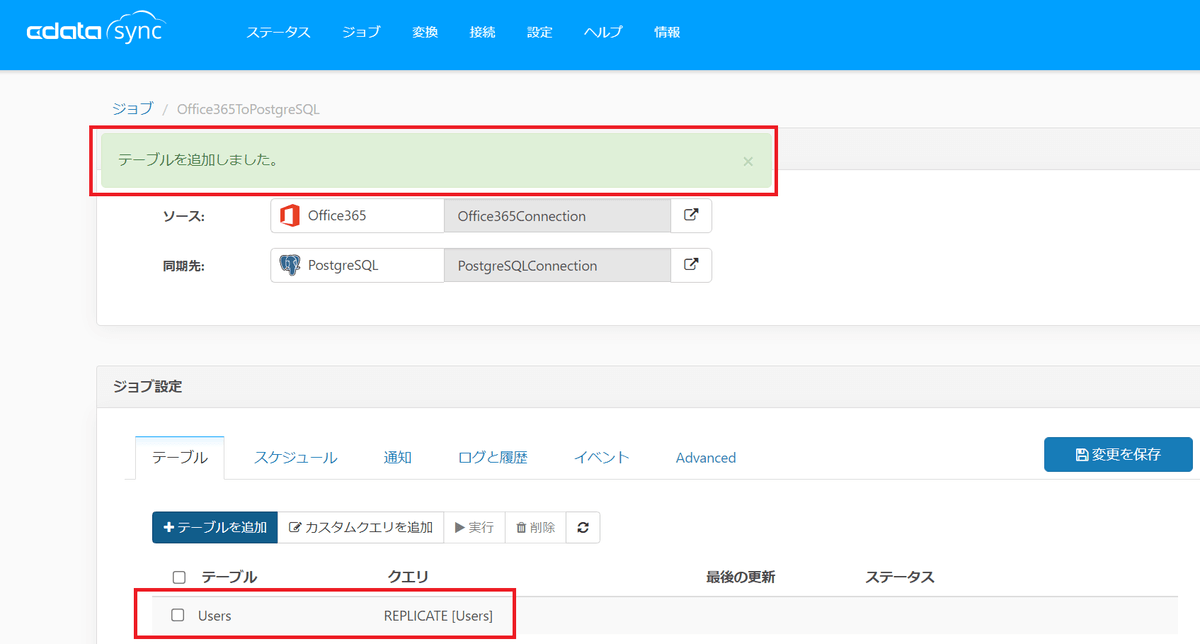Click the Office365 source icon
This screenshot has height=644, width=1200.
click(x=290, y=215)
